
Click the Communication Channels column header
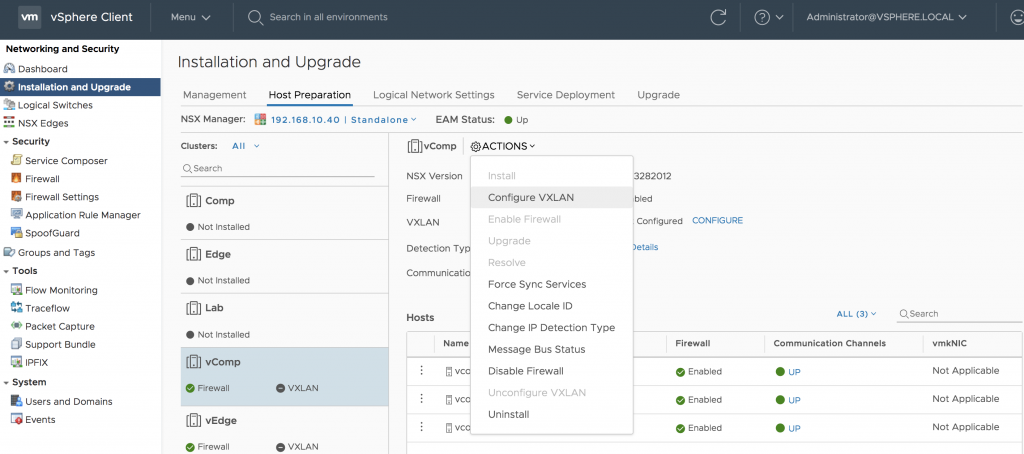[829, 343]
